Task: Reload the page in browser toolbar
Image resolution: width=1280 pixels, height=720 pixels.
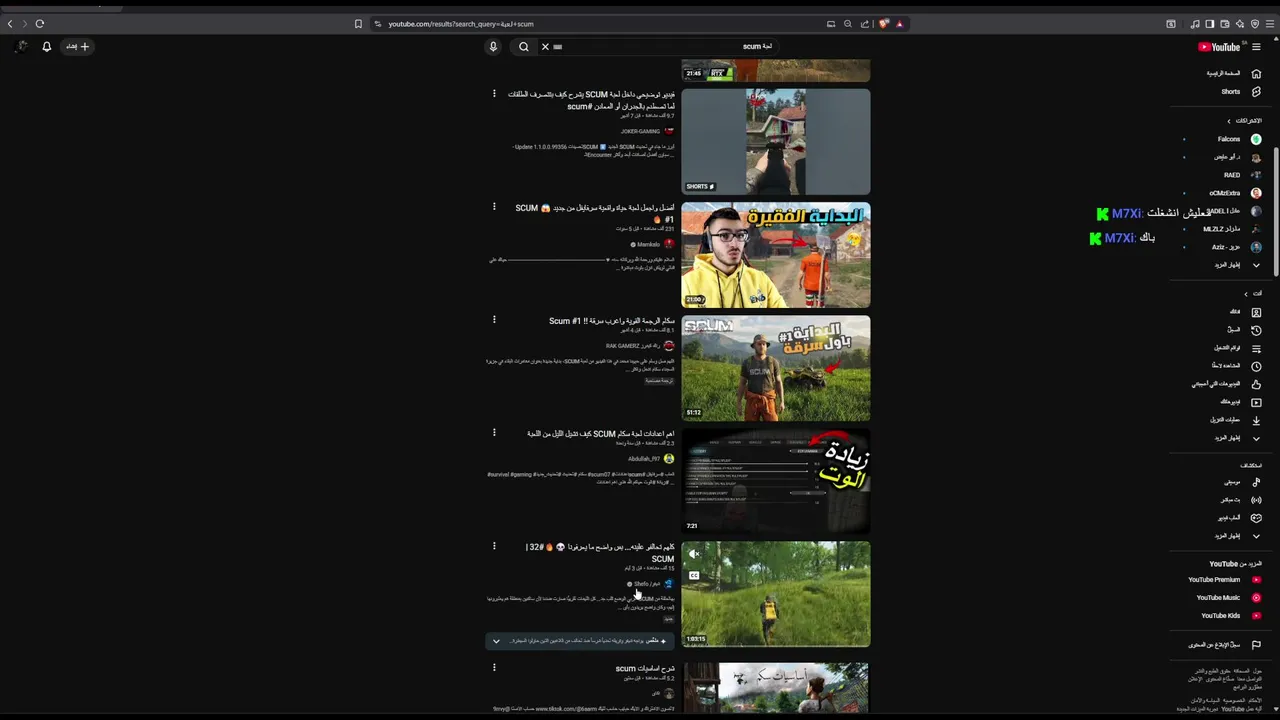Action: click(40, 24)
